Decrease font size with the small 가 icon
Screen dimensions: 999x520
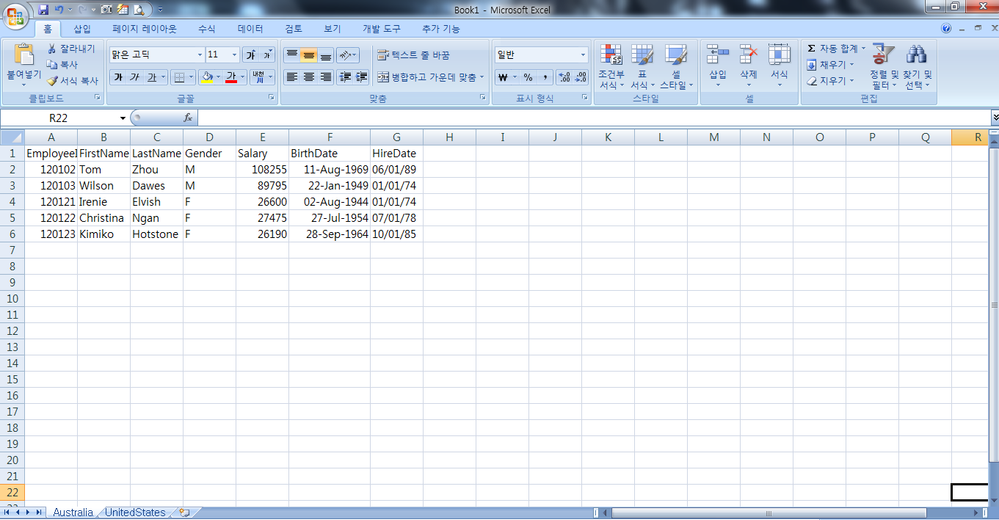[x=267, y=55]
